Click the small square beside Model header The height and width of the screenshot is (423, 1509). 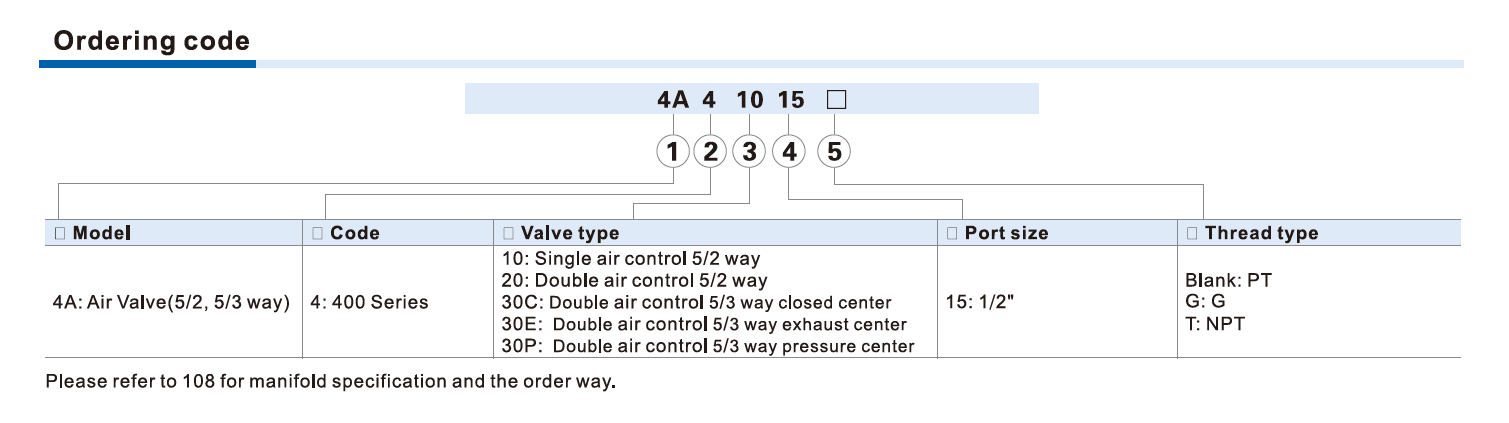pos(59,233)
